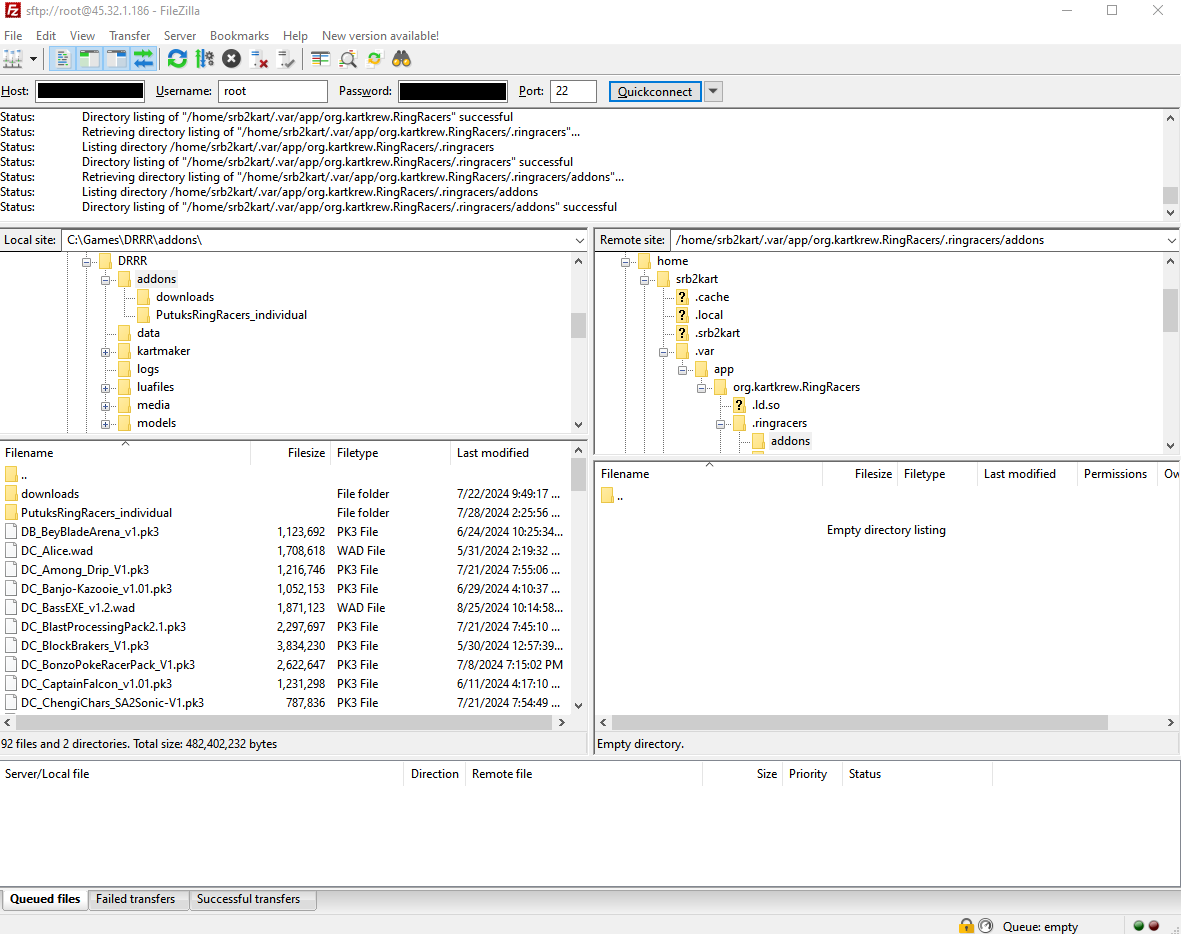
Task: Toggle synchronized browsing
Action: click(374, 59)
